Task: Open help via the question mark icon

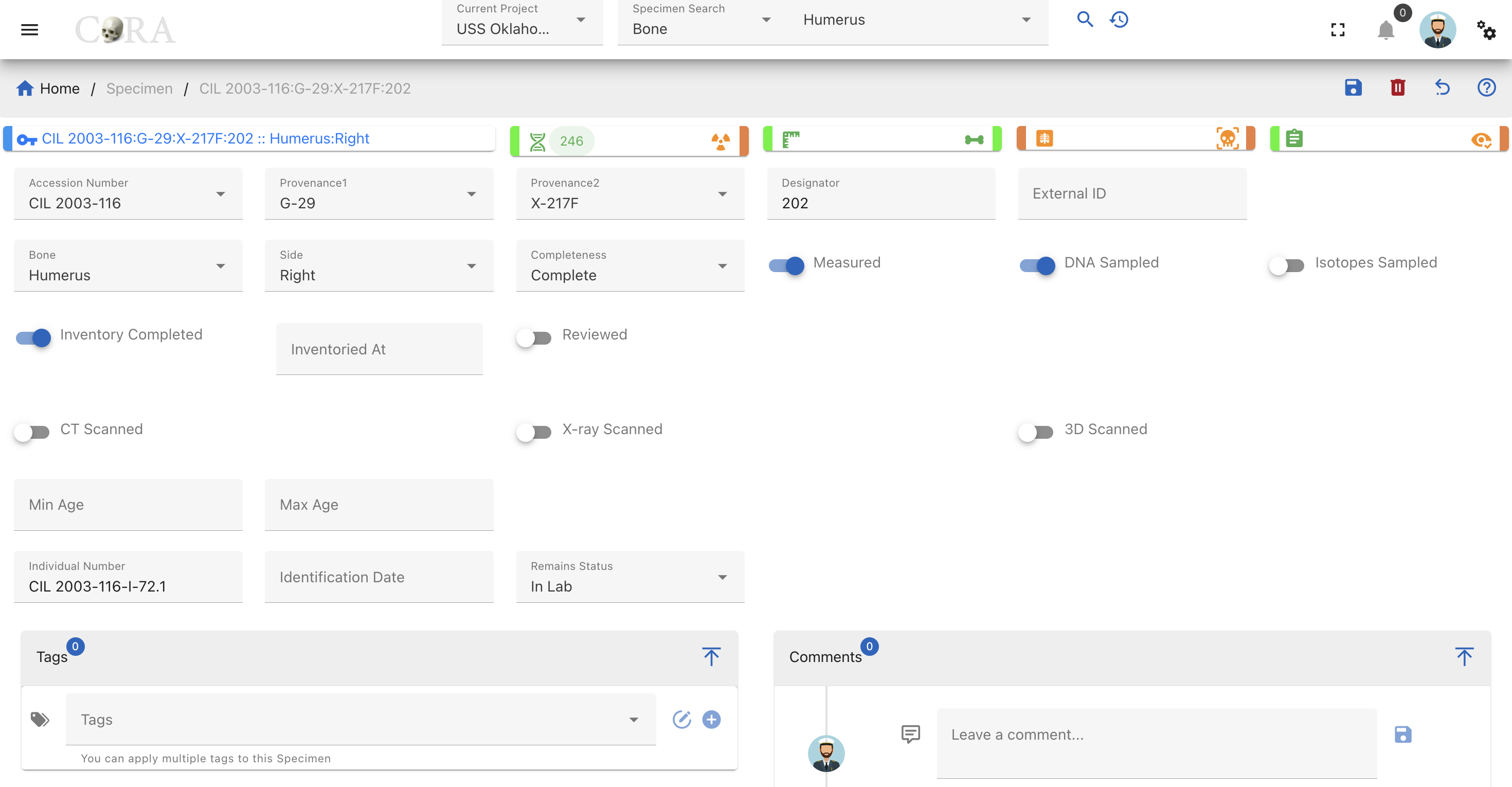Action: click(1486, 88)
